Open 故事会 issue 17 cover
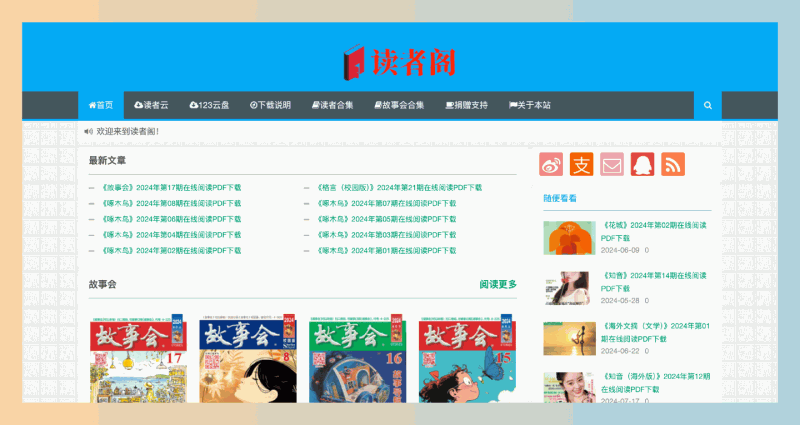 pyautogui.click(x=138, y=359)
